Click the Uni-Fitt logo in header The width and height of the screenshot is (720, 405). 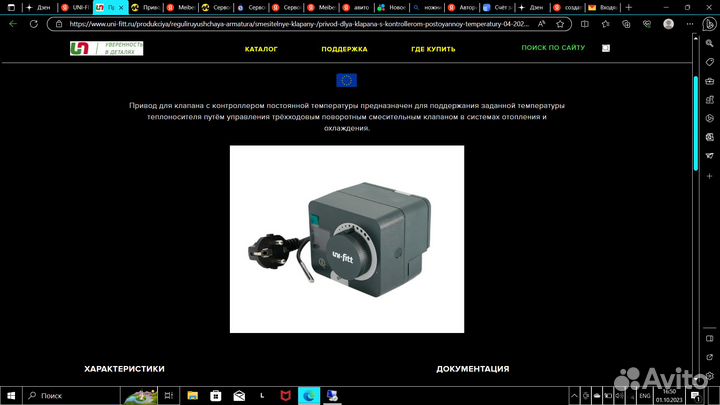(107, 48)
